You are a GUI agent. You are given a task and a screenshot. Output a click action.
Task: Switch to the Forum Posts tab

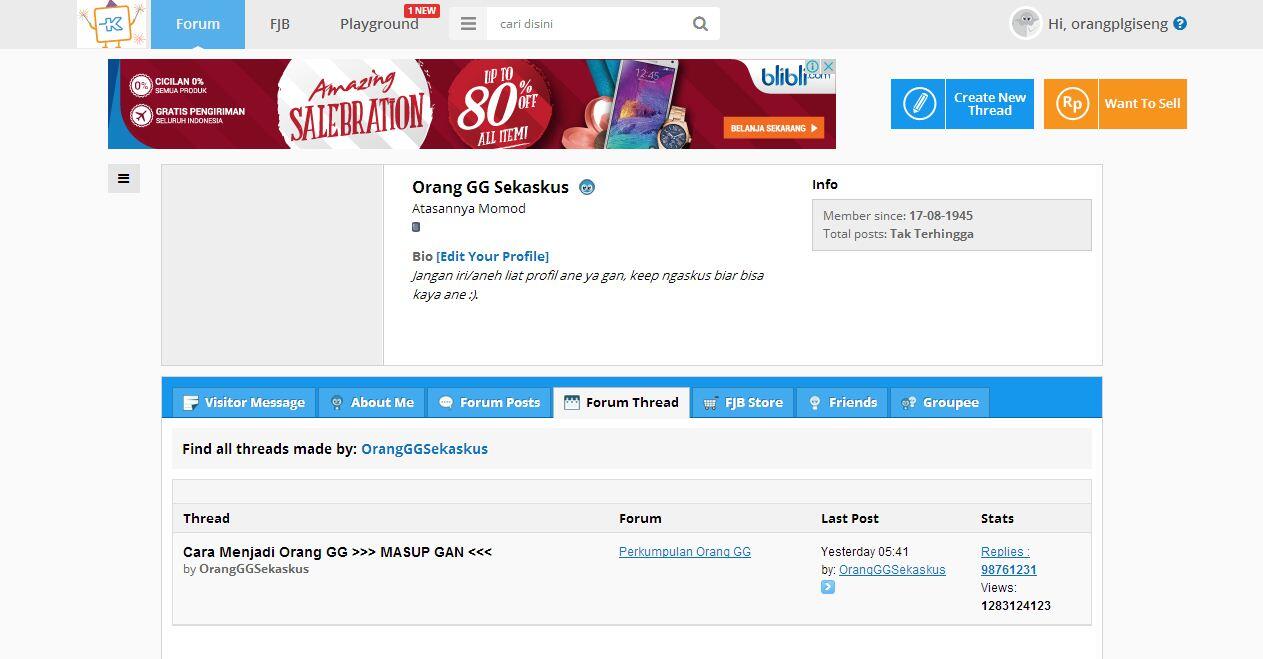click(490, 402)
